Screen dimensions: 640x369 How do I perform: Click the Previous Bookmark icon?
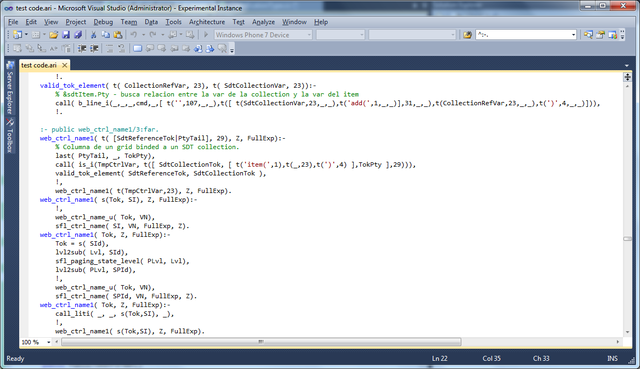click(x=150, y=49)
